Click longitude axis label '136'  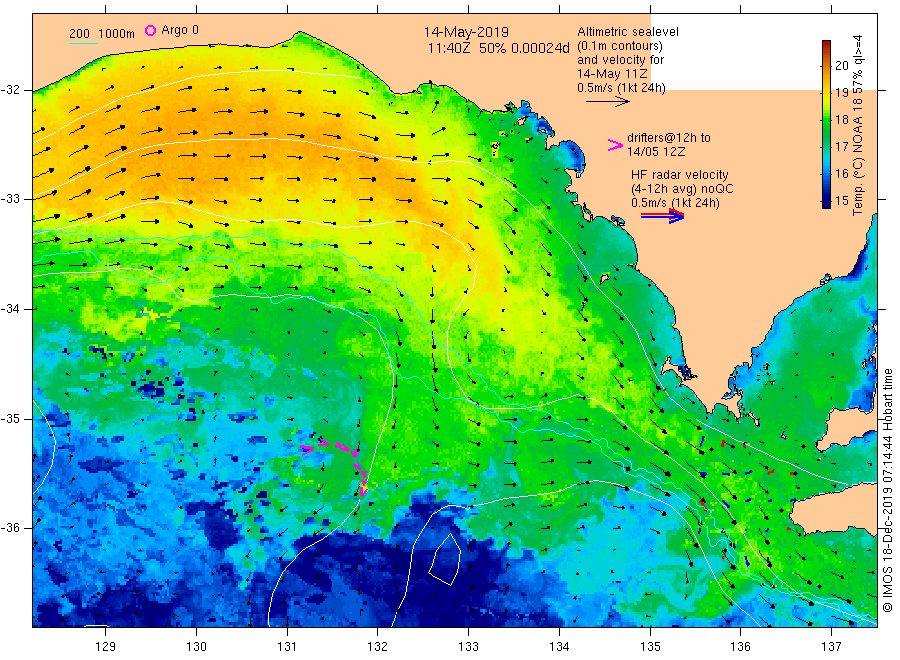coord(740,647)
